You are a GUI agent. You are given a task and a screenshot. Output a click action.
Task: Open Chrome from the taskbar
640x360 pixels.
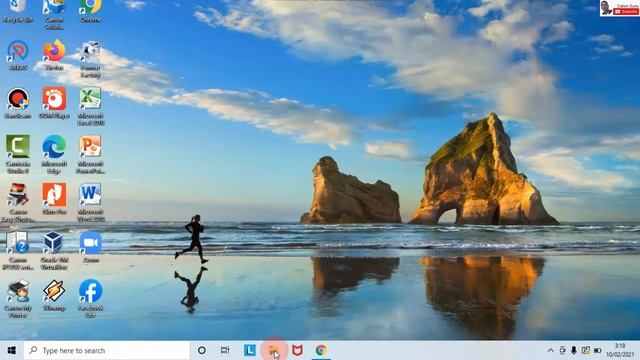[x=321, y=350]
